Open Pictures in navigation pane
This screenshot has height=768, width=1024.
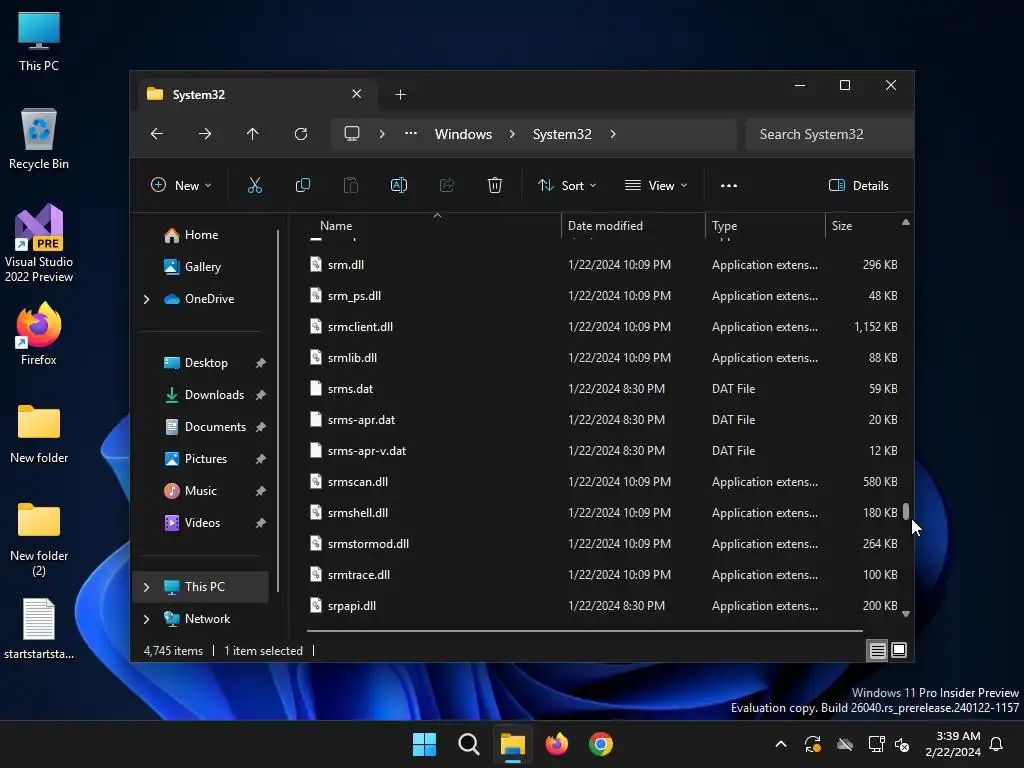206,459
